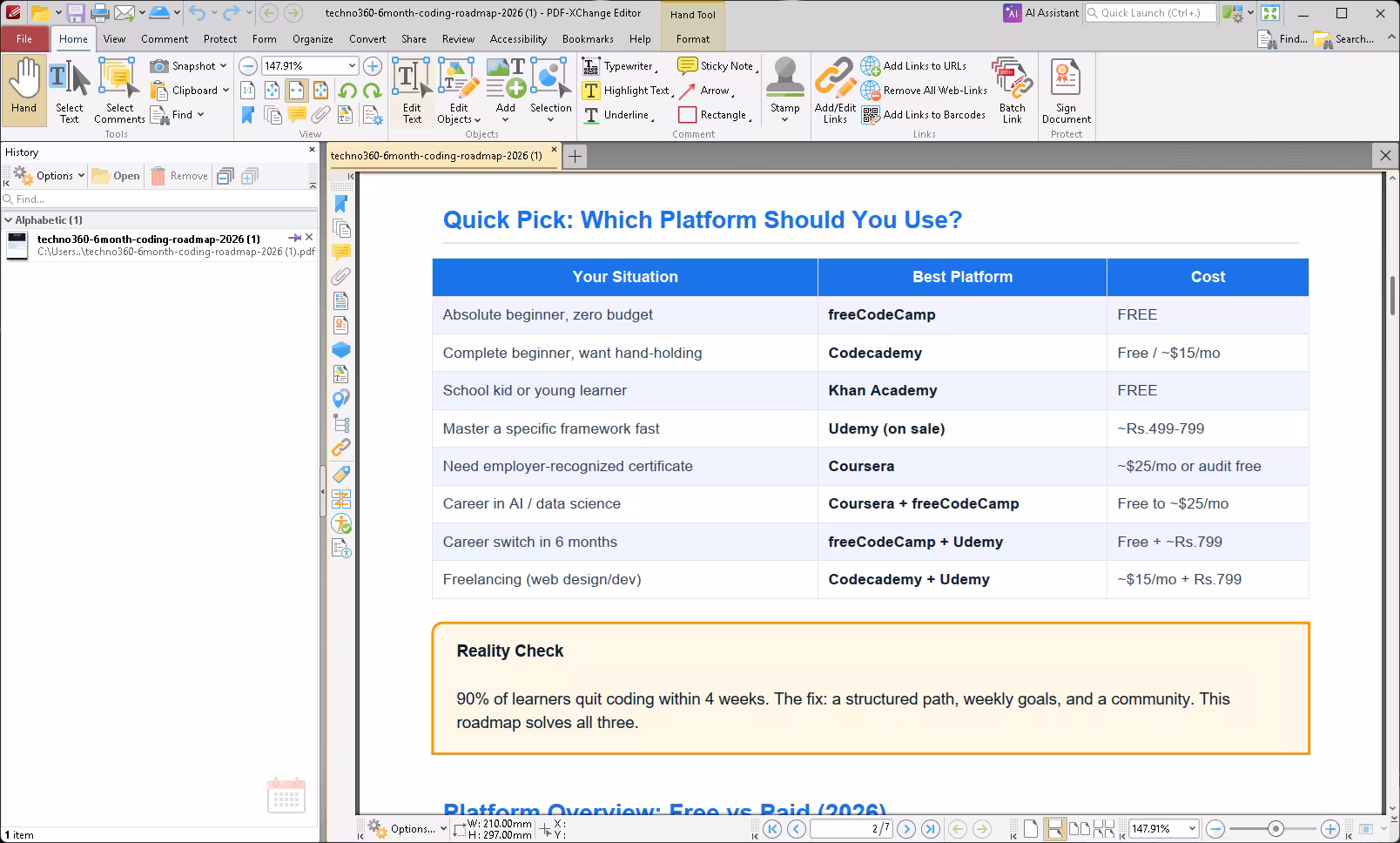Choose the Select Comments tool
1400x843 pixels.
119,91
